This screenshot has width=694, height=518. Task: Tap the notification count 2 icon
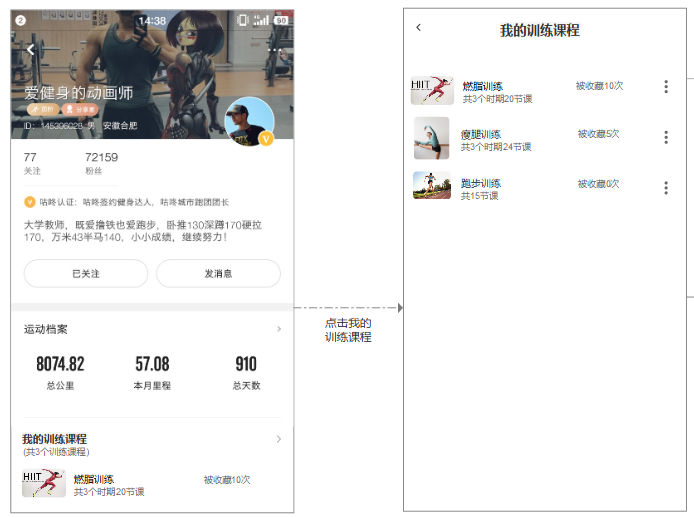[x=20, y=20]
